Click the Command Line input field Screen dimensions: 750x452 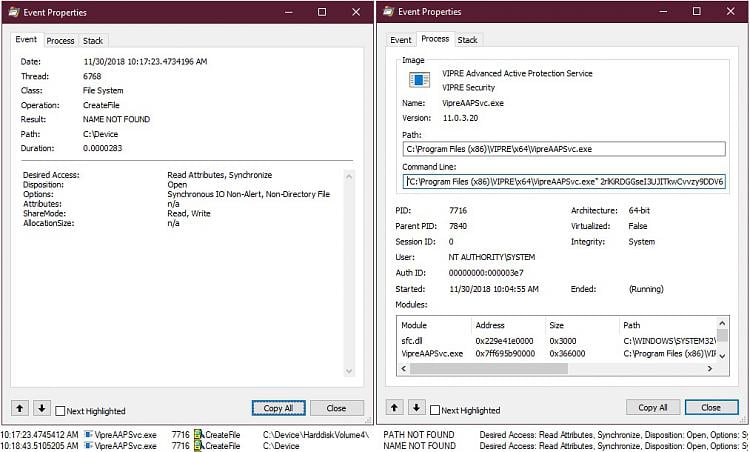tap(563, 181)
